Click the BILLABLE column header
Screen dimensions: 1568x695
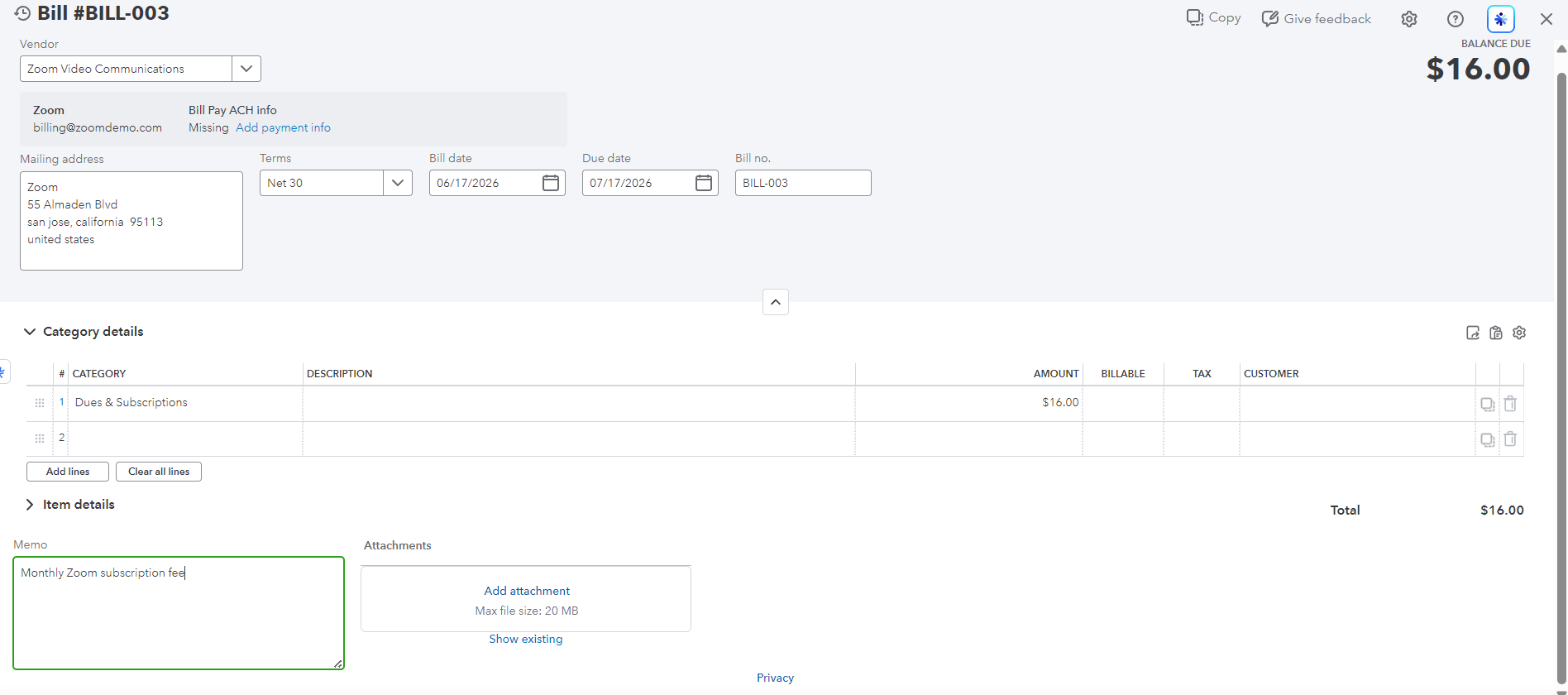(x=1123, y=374)
